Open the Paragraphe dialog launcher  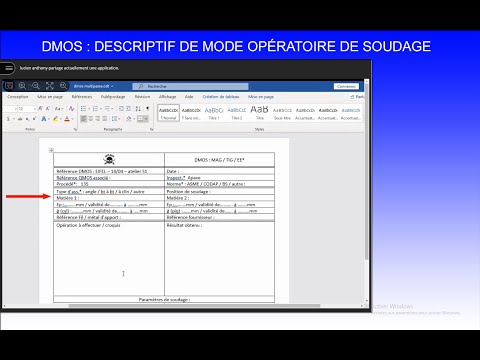click(x=152, y=129)
